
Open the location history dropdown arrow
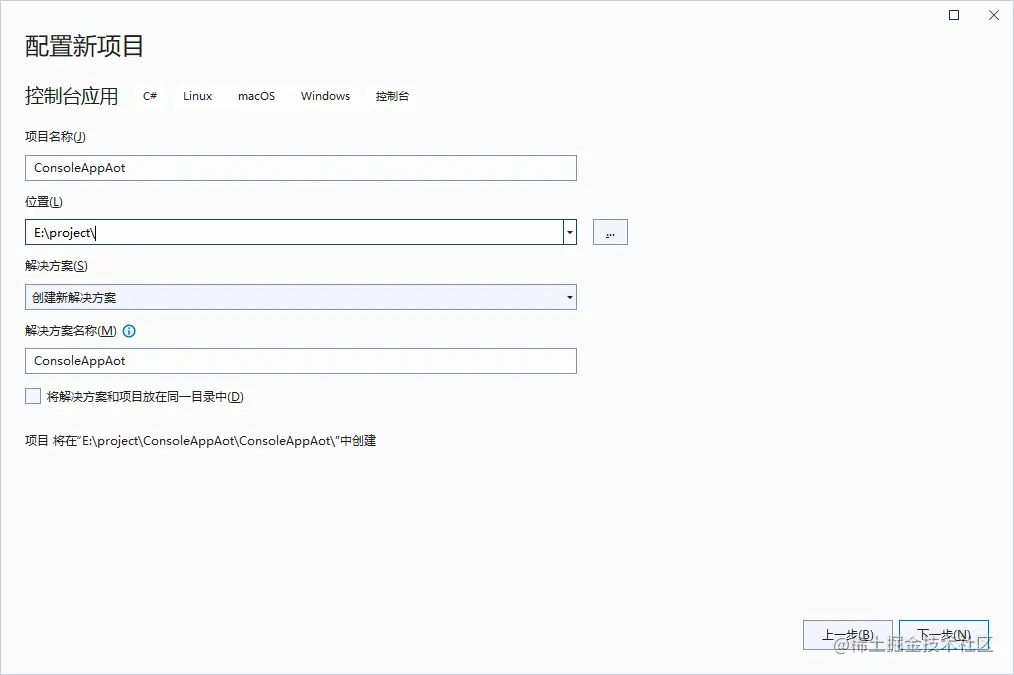[570, 232]
